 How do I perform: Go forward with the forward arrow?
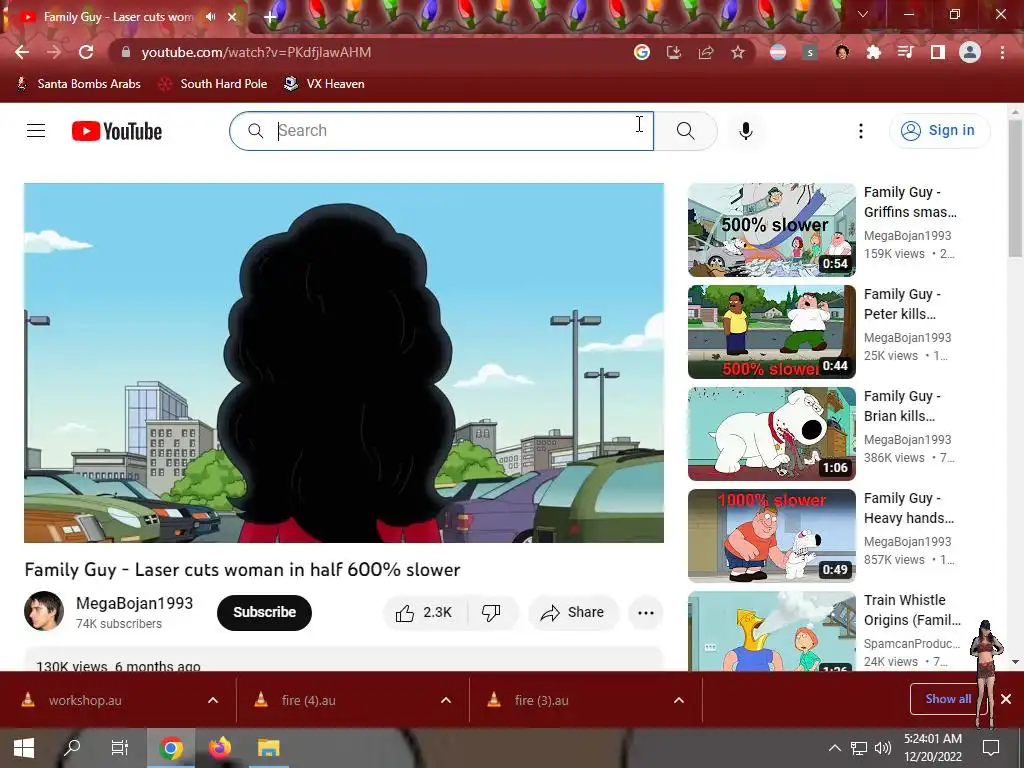tap(54, 52)
